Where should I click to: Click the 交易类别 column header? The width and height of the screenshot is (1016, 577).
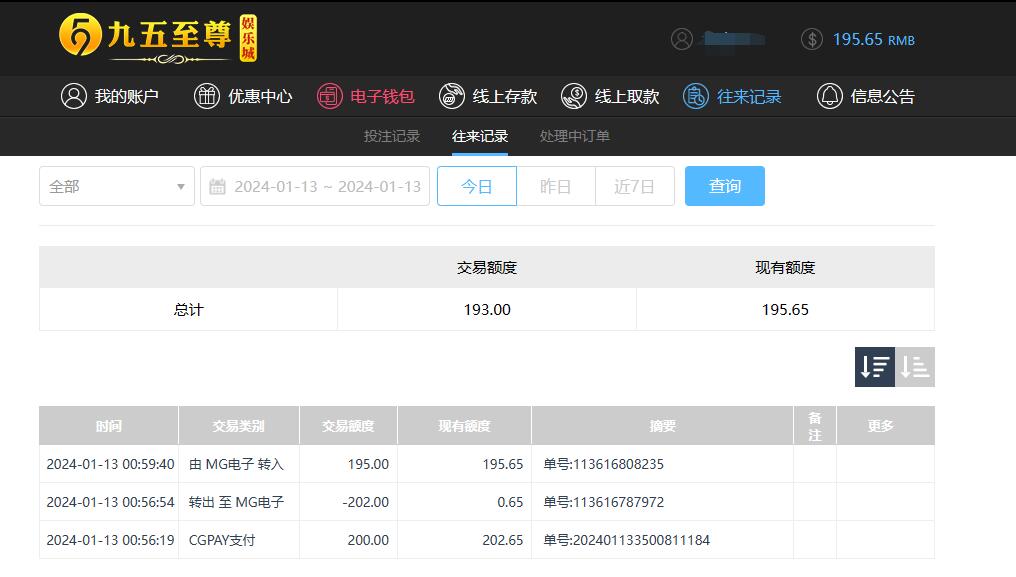tap(238, 426)
